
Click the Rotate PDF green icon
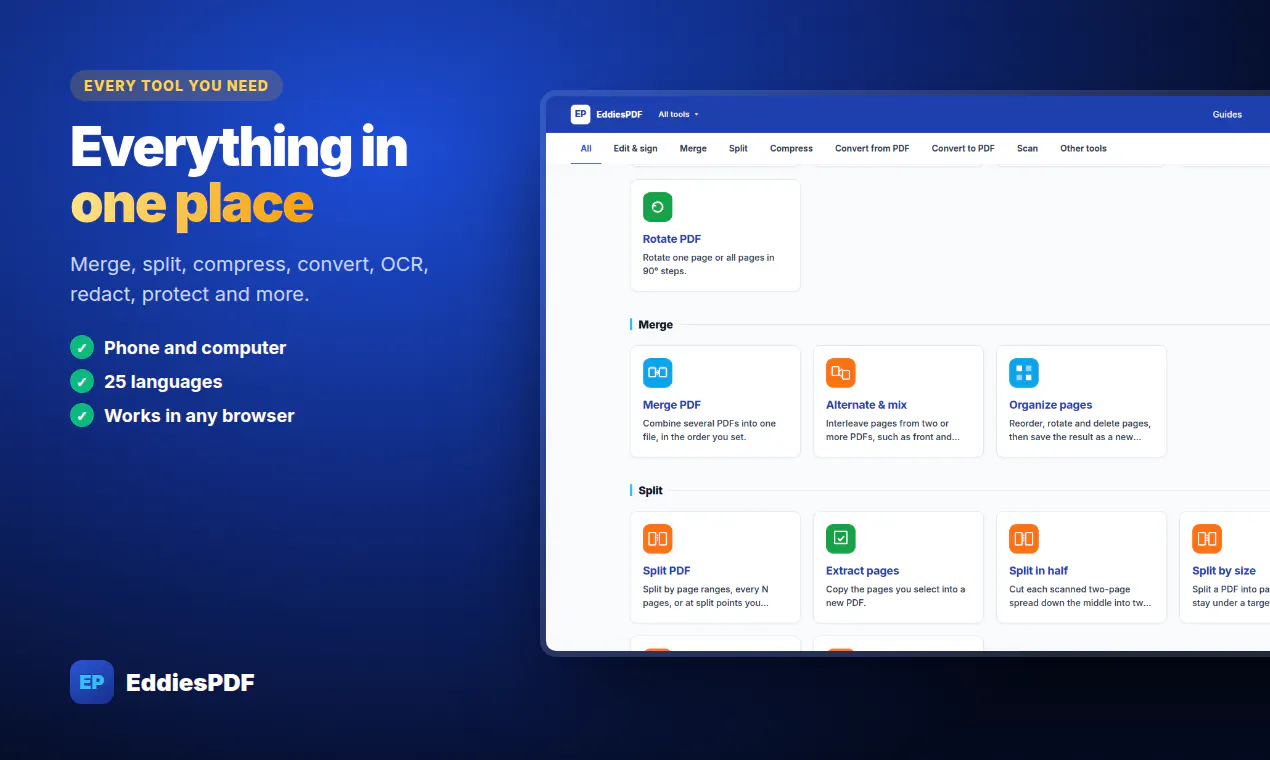tap(657, 207)
